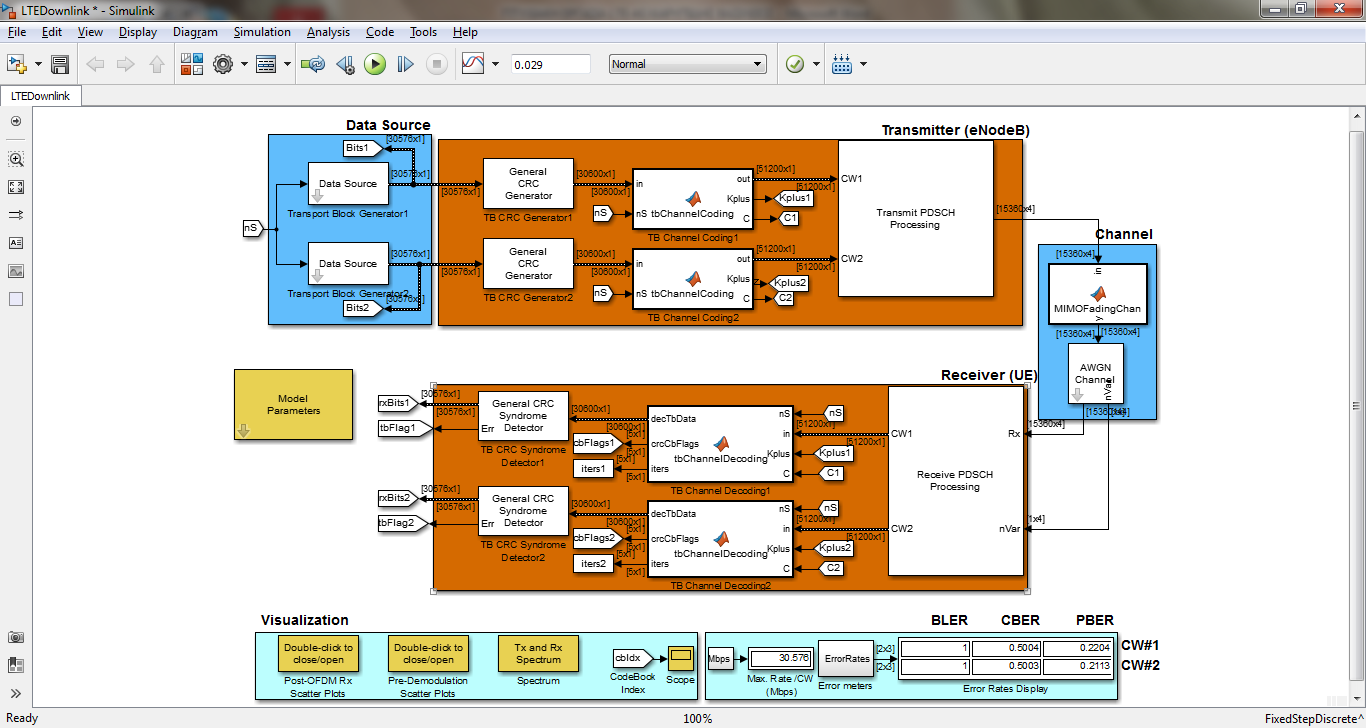Click the Forward navigation arrow

[x=126, y=64]
